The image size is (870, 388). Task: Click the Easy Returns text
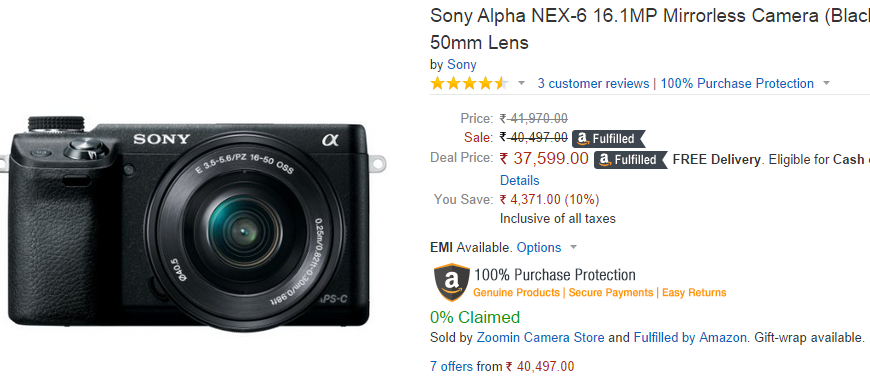click(x=694, y=293)
